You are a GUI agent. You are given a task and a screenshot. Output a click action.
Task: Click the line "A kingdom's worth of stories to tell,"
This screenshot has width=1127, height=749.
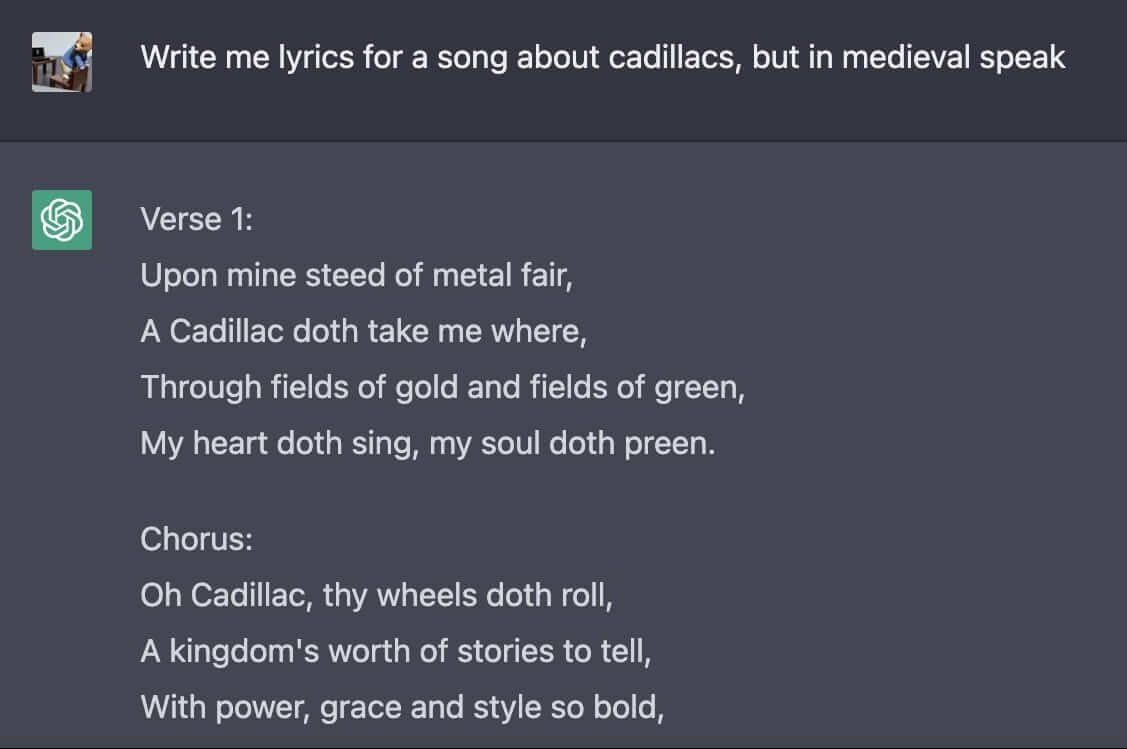[396, 651]
